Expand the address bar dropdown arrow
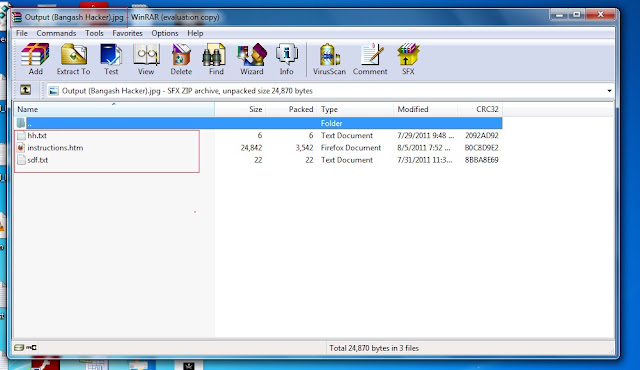Screen dimensions: 640x370 (x=609, y=91)
